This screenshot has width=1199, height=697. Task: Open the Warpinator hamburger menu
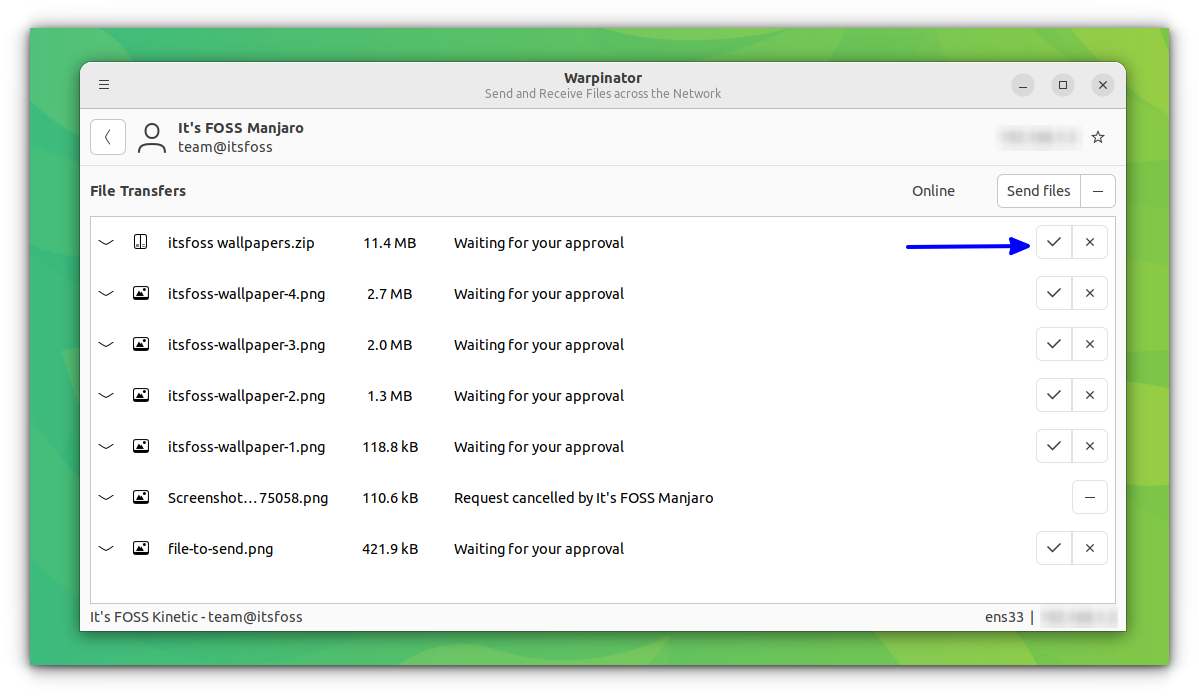pos(104,84)
